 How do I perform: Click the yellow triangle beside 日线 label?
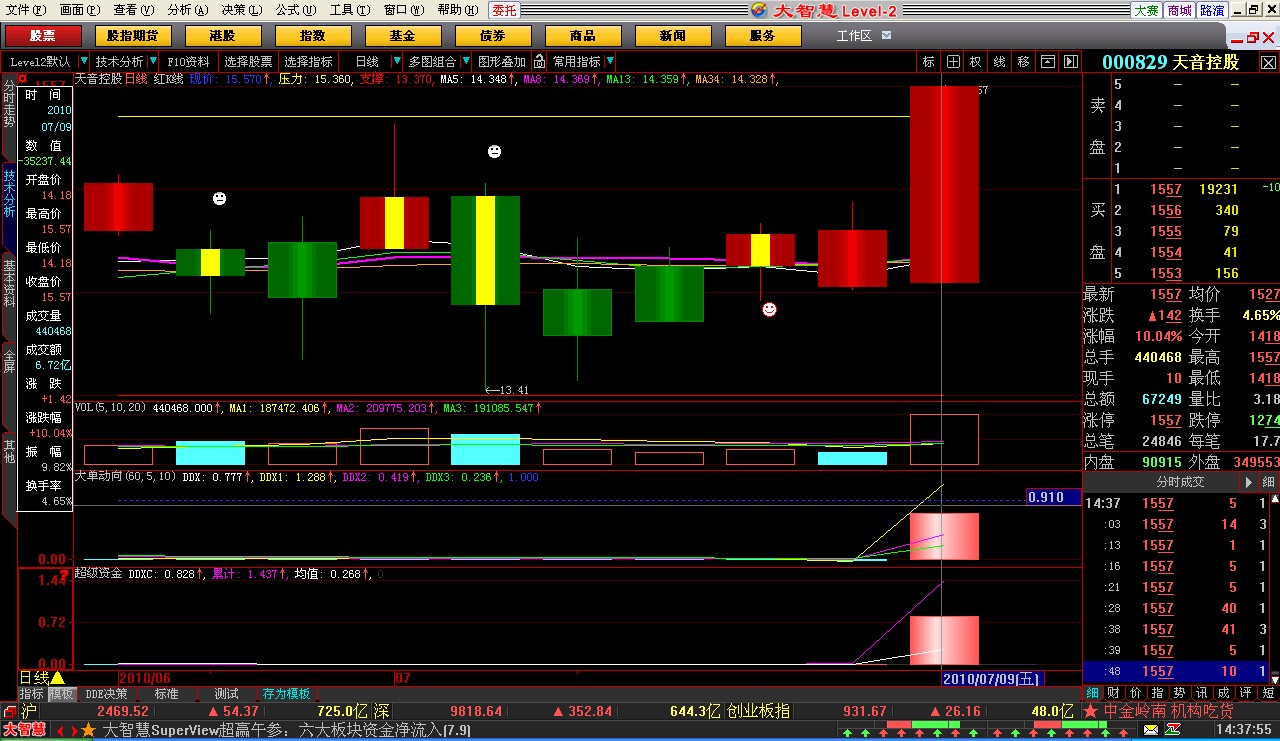[x=57, y=678]
